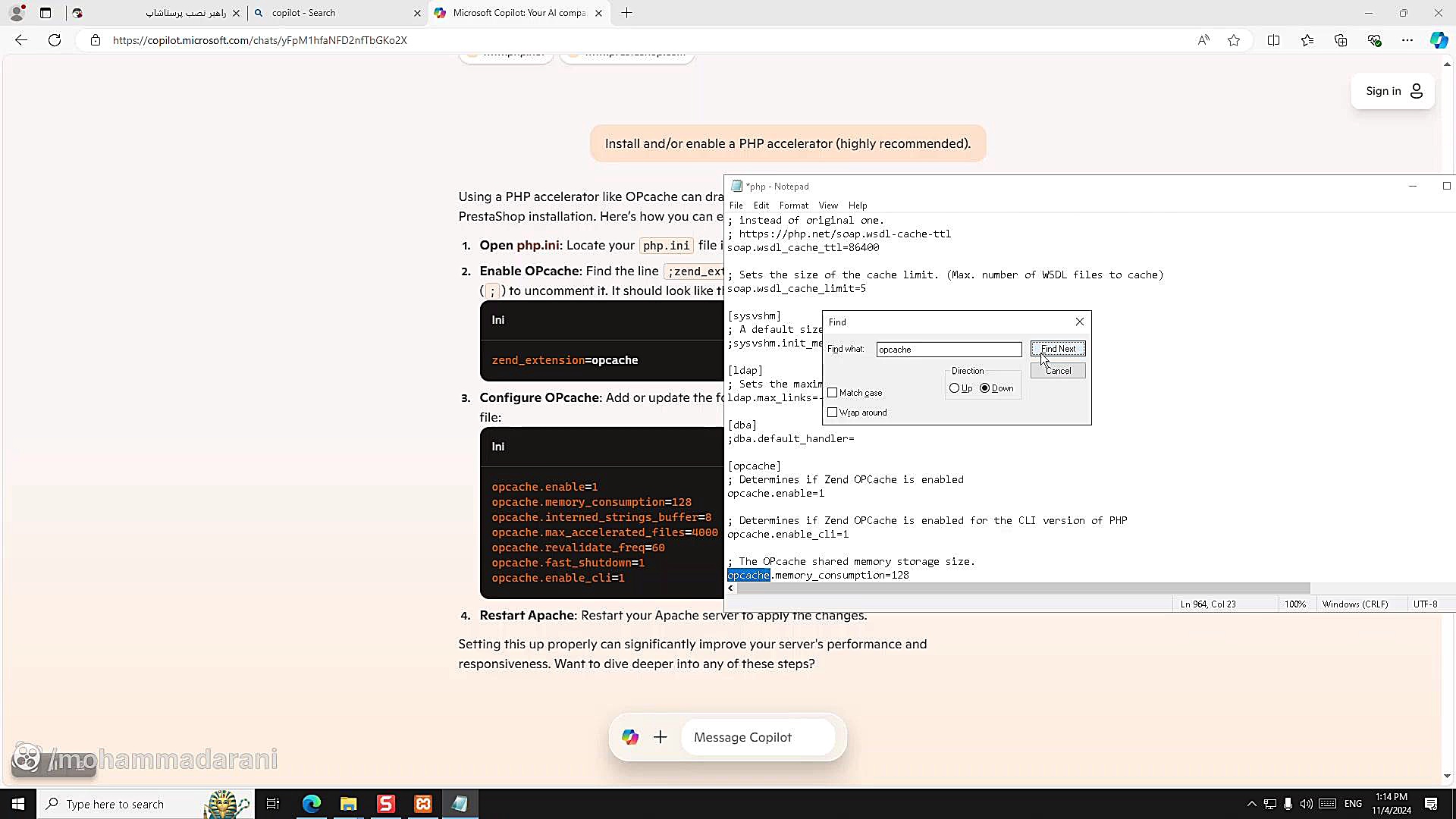1456x819 pixels.
Task: Click the browser refresh icon
Action: click(x=55, y=40)
